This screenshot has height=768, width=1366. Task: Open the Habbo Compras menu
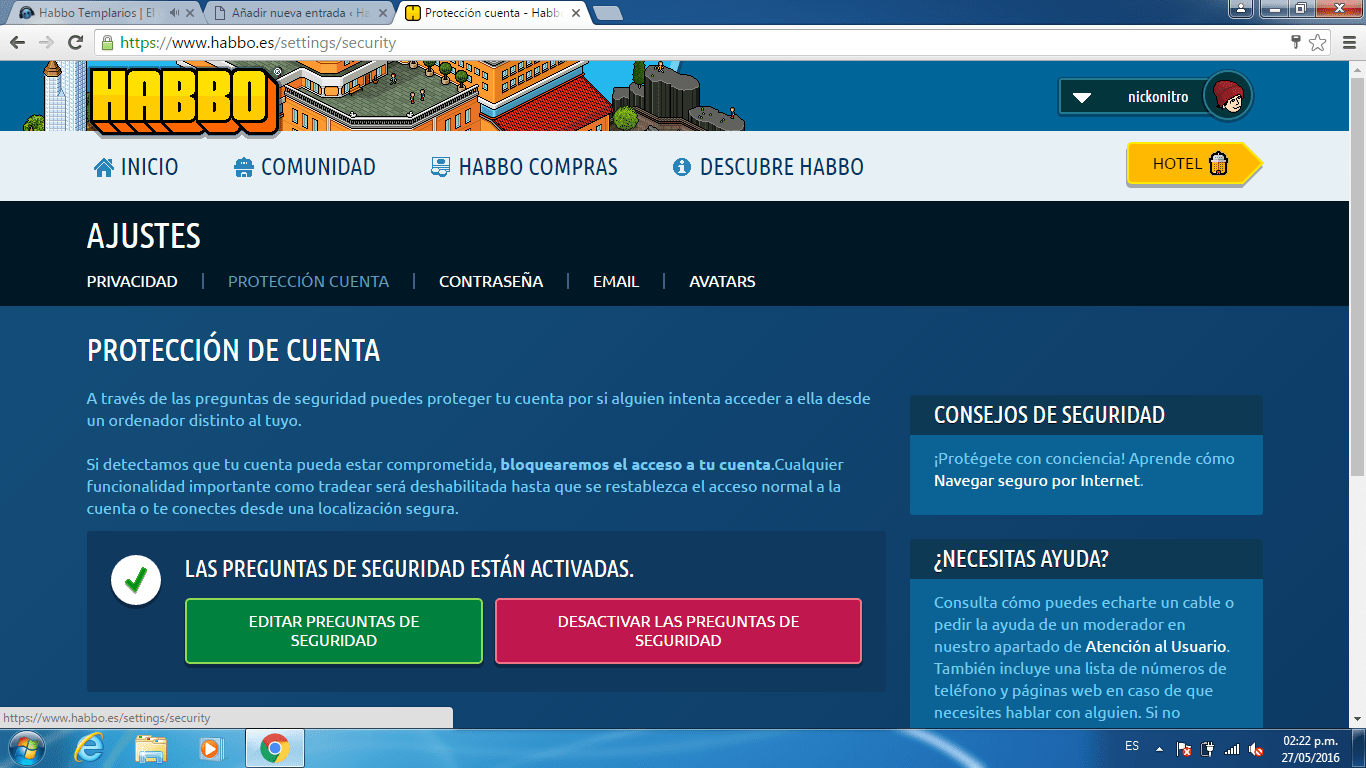coord(524,167)
